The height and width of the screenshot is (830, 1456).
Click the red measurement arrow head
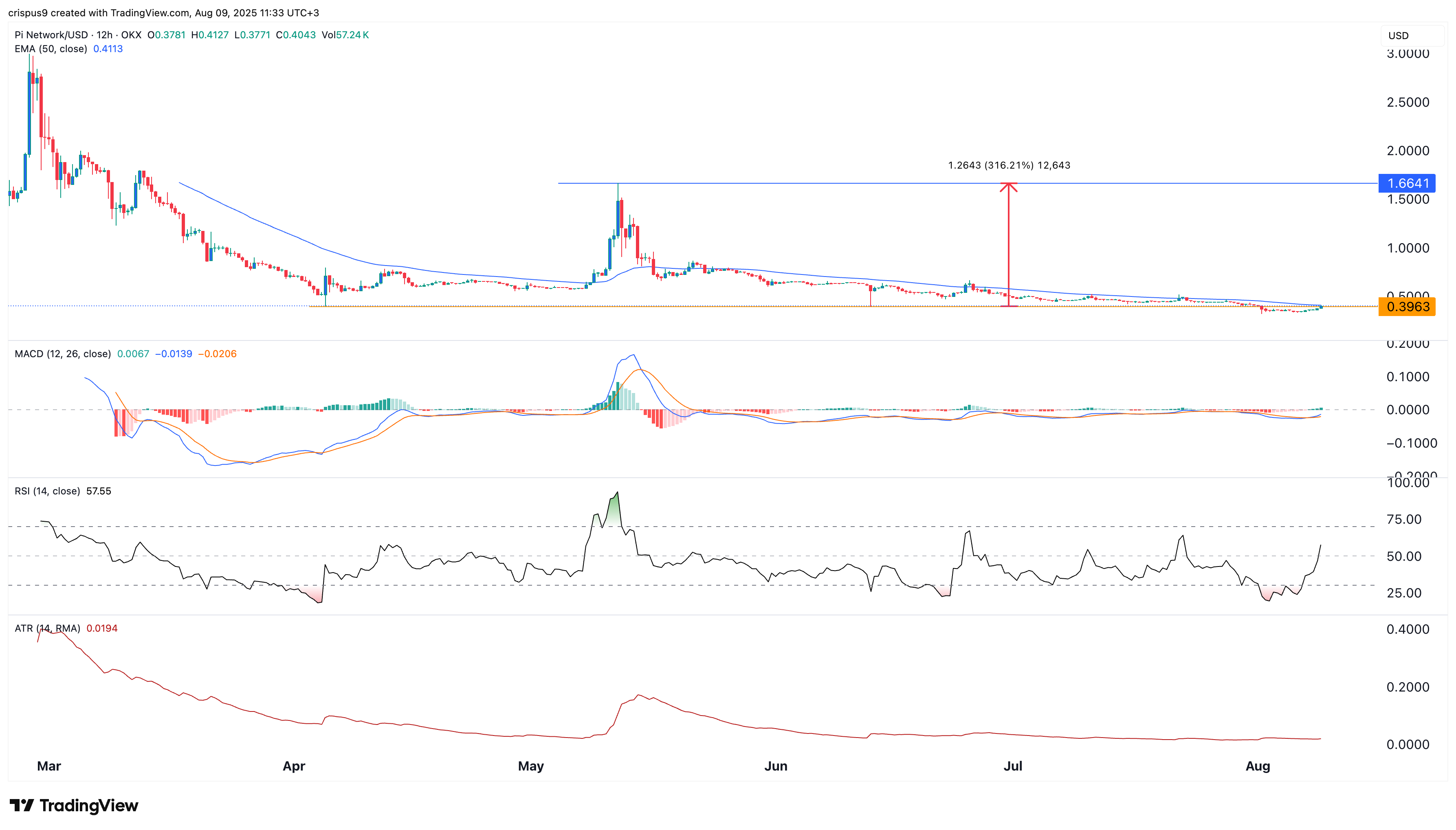(1008, 187)
